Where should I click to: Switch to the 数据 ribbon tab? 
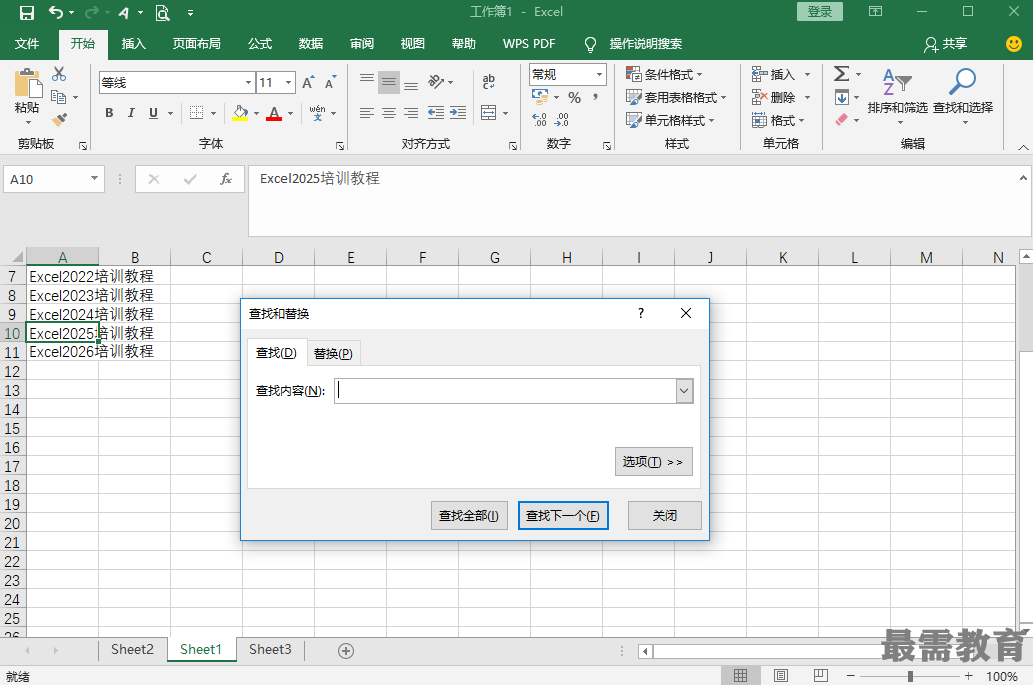pos(310,43)
